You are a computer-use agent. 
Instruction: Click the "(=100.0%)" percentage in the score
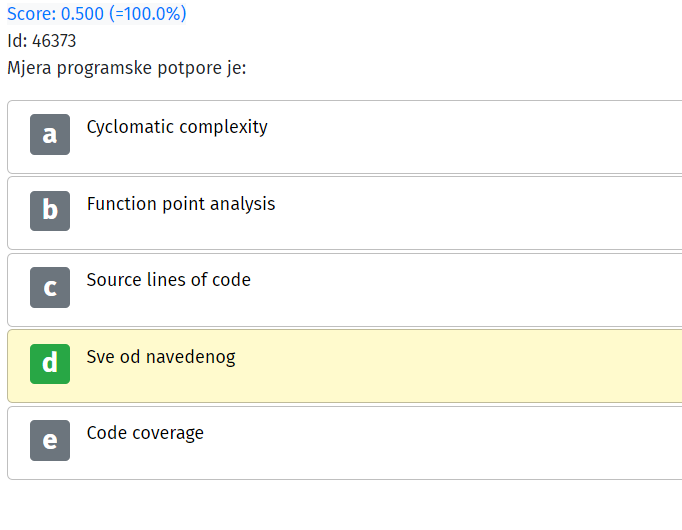147,14
